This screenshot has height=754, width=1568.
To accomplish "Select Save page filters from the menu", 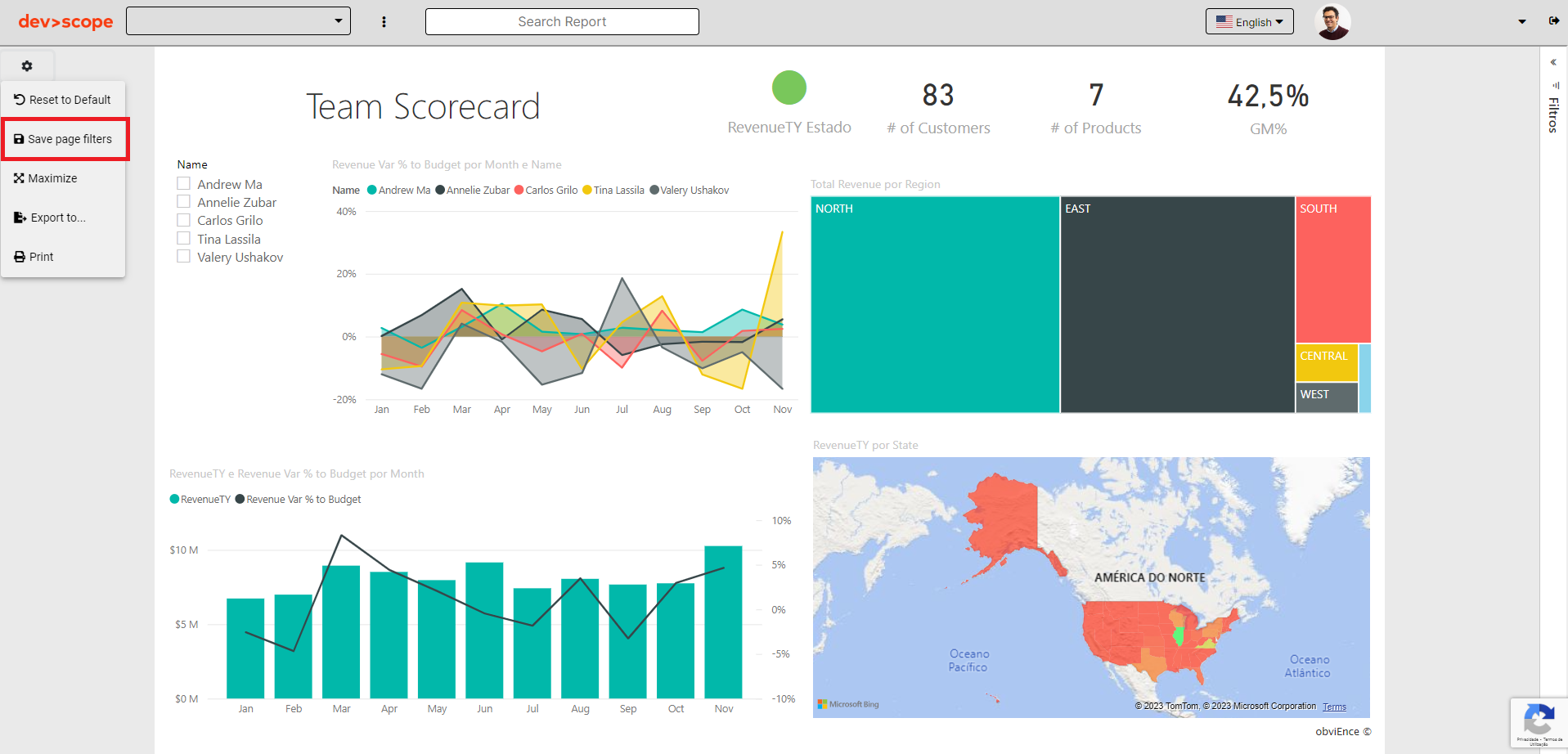I will click(70, 138).
